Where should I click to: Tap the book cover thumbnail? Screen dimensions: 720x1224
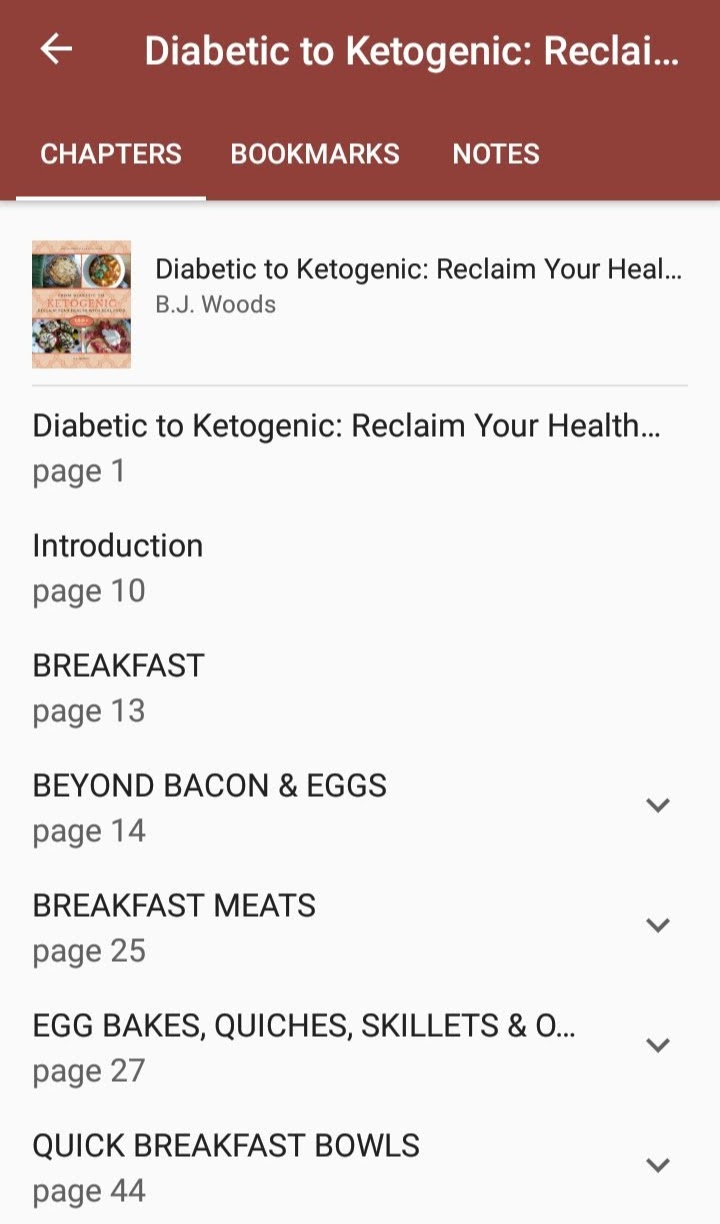pyautogui.click(x=81, y=304)
